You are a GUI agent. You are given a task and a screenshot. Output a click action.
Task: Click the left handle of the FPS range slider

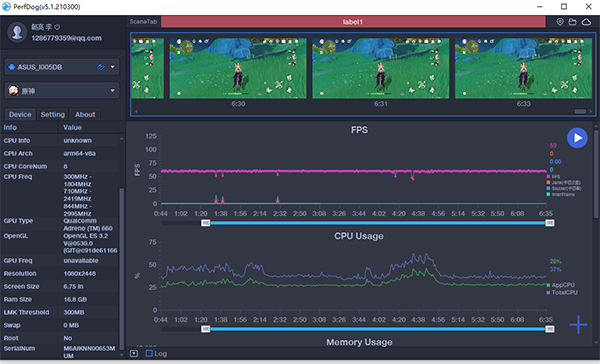click(206, 223)
